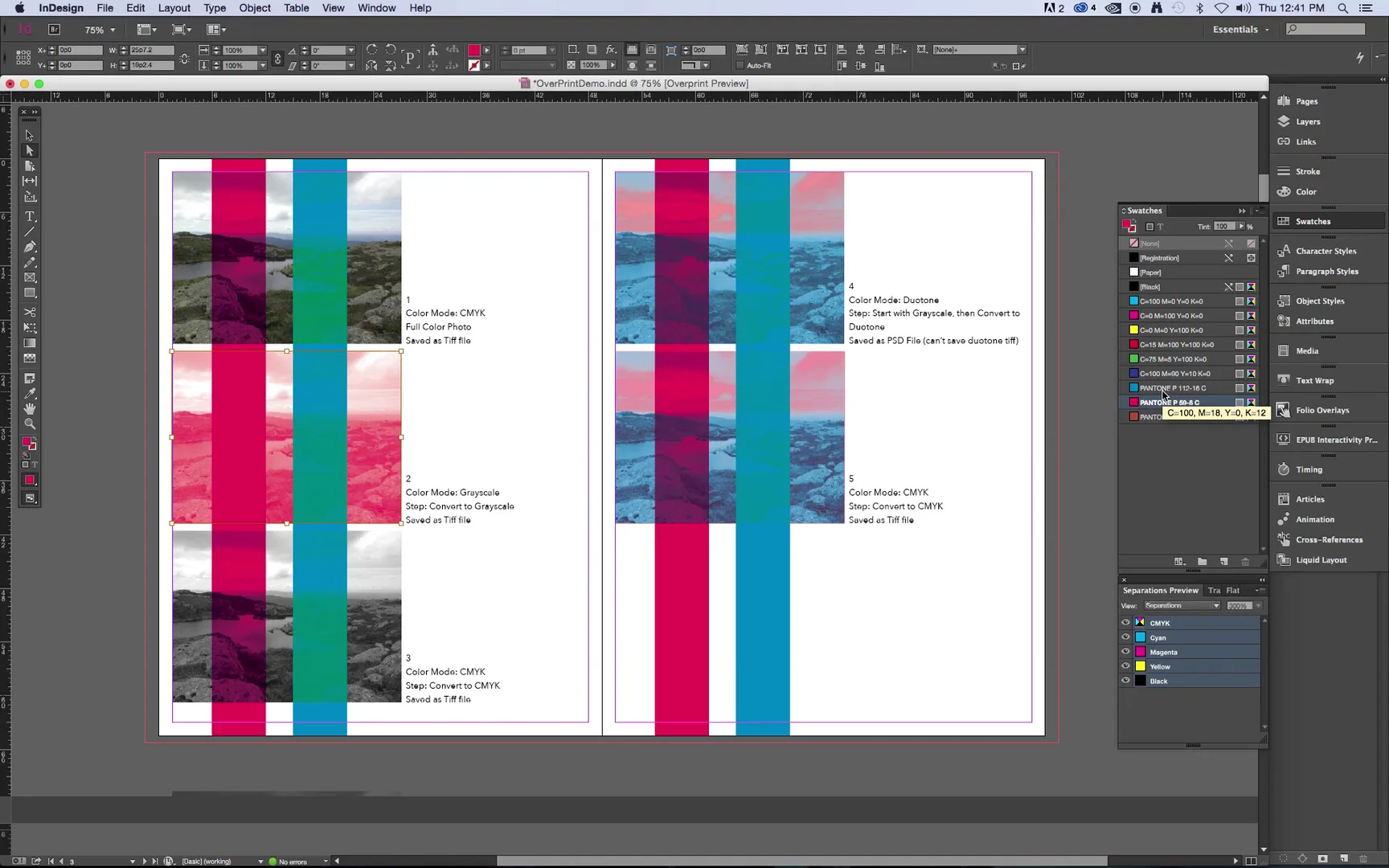Select the Zoom tool in the toolbox
1389x868 pixels.
tap(30, 424)
